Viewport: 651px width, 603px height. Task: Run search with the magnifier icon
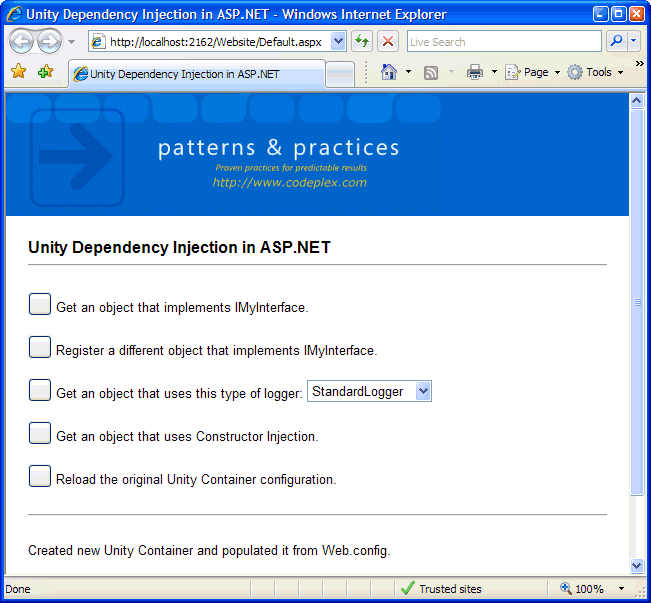[617, 41]
